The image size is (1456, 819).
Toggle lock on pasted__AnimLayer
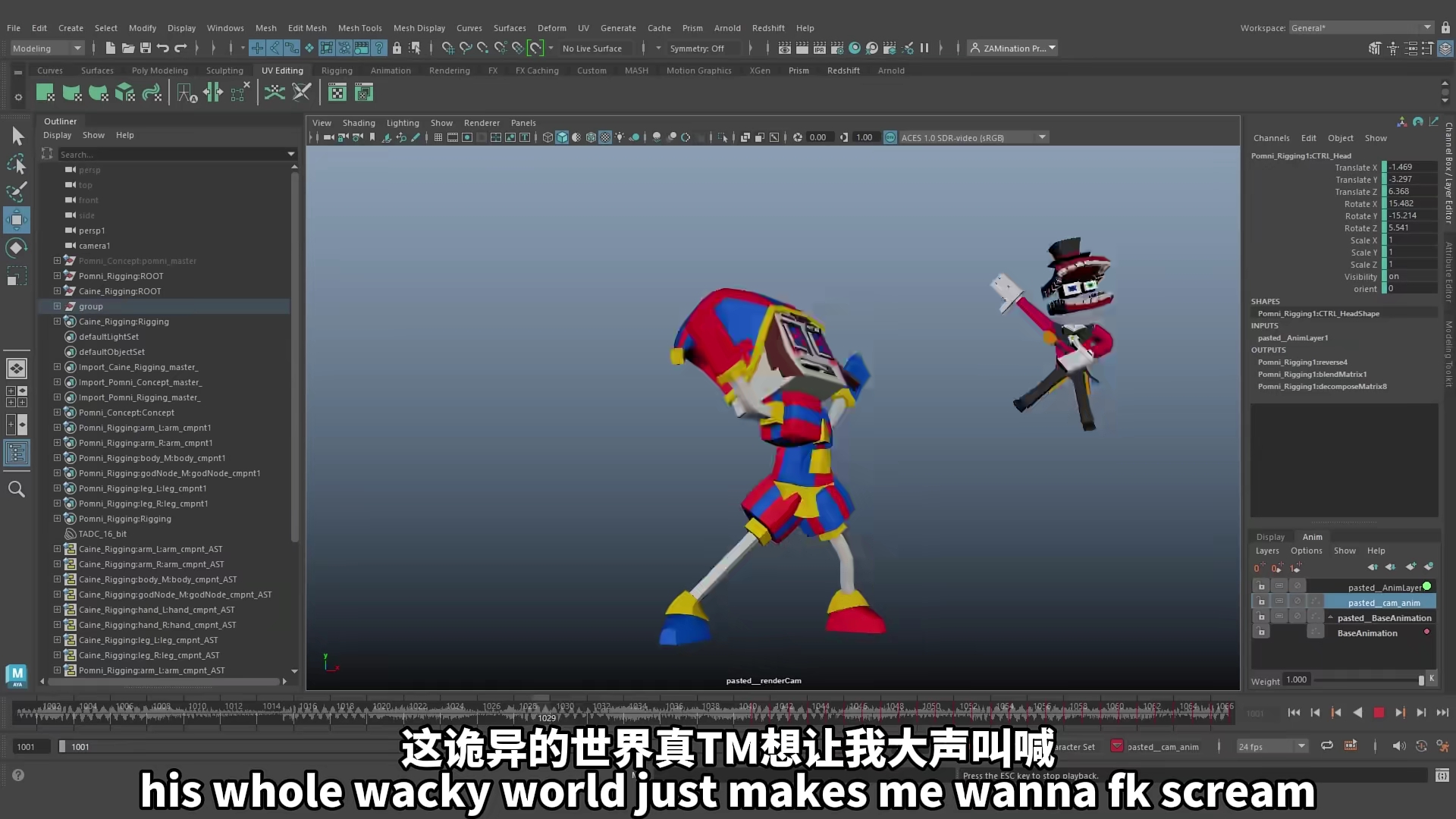click(x=1261, y=586)
